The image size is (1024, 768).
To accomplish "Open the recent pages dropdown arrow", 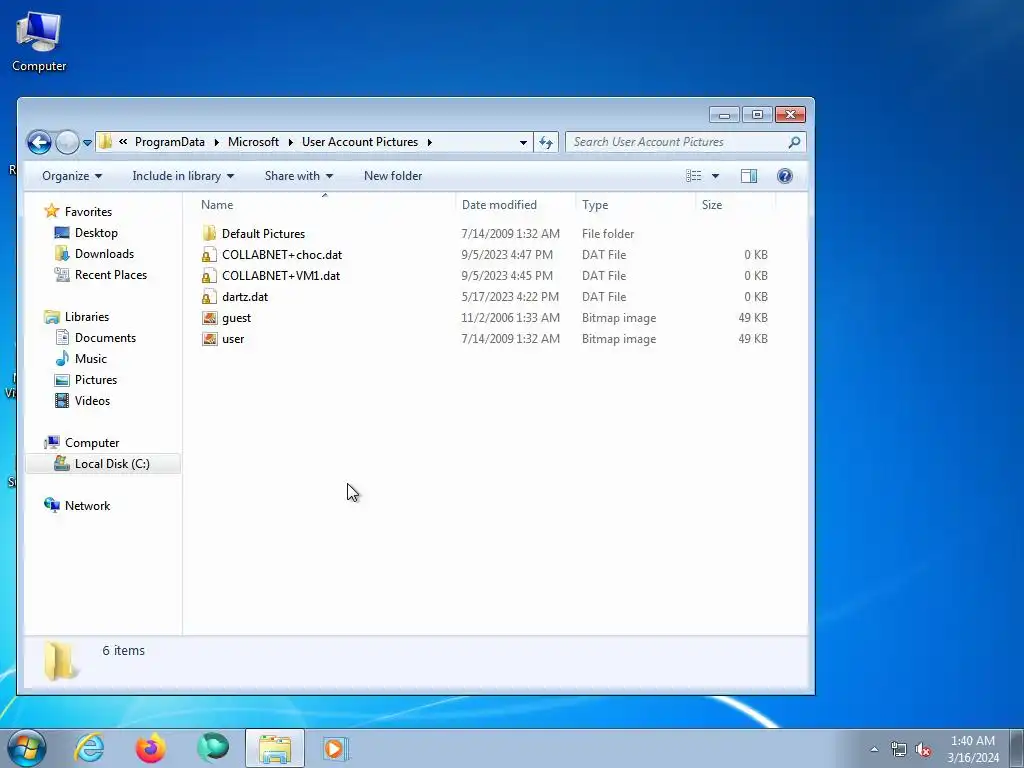I will pyautogui.click(x=87, y=142).
